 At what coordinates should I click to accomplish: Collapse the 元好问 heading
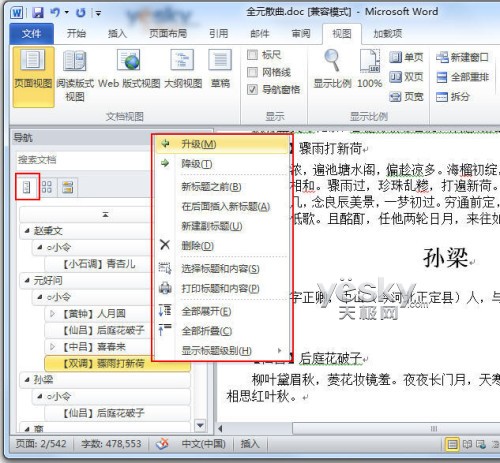pyautogui.click(x=27, y=281)
